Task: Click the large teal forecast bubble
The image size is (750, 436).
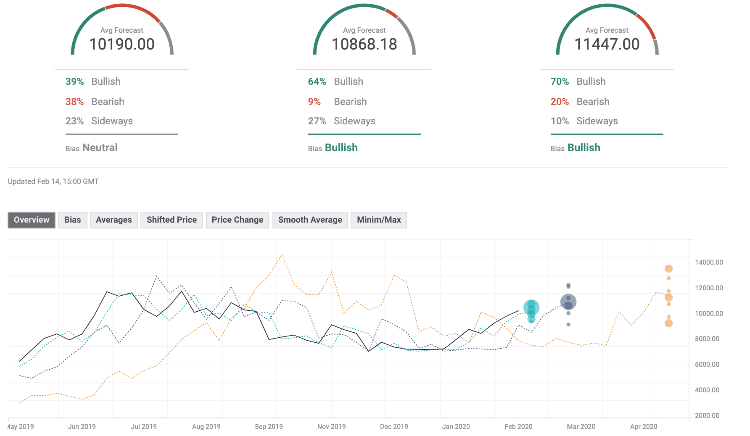Action: coord(532,308)
